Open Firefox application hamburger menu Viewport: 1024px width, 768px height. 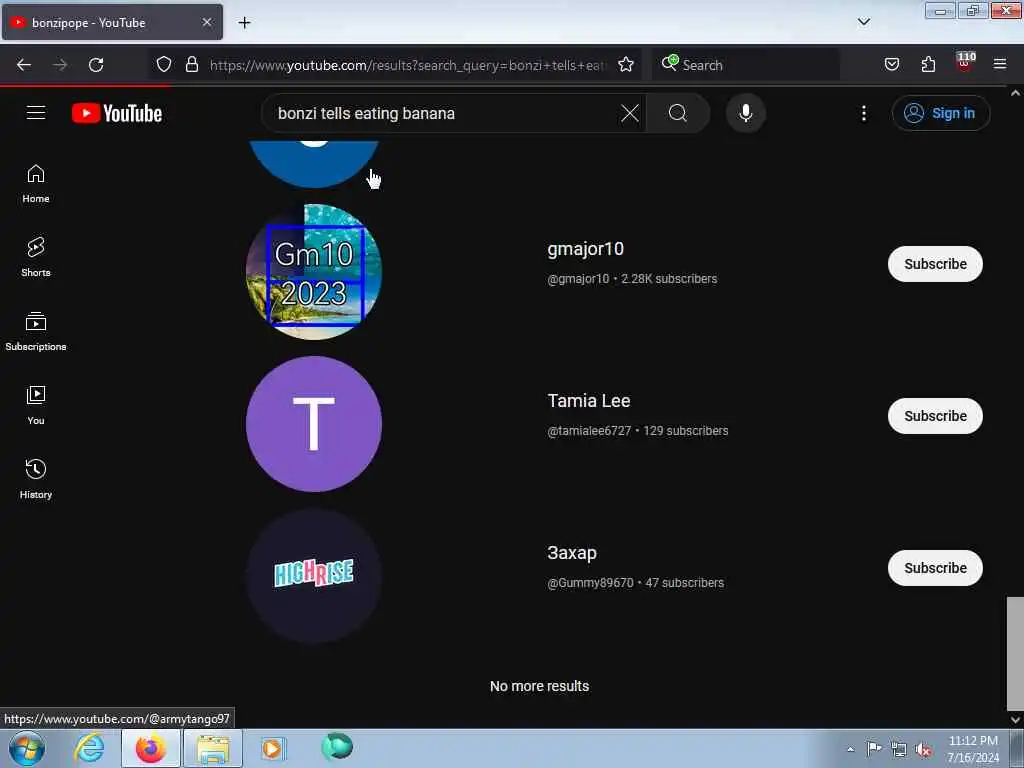pyautogui.click(x=1000, y=64)
